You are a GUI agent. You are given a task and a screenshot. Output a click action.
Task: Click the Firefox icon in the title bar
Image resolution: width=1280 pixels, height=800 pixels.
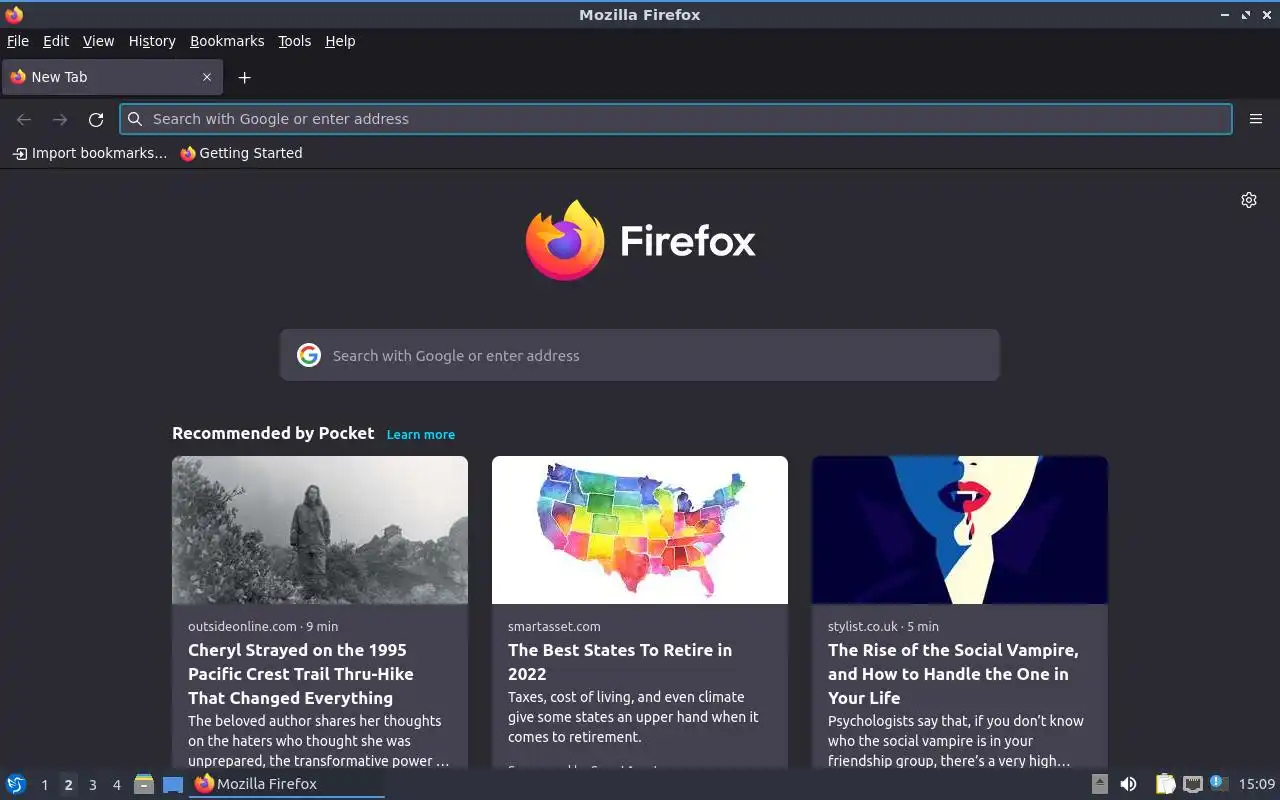coord(14,14)
